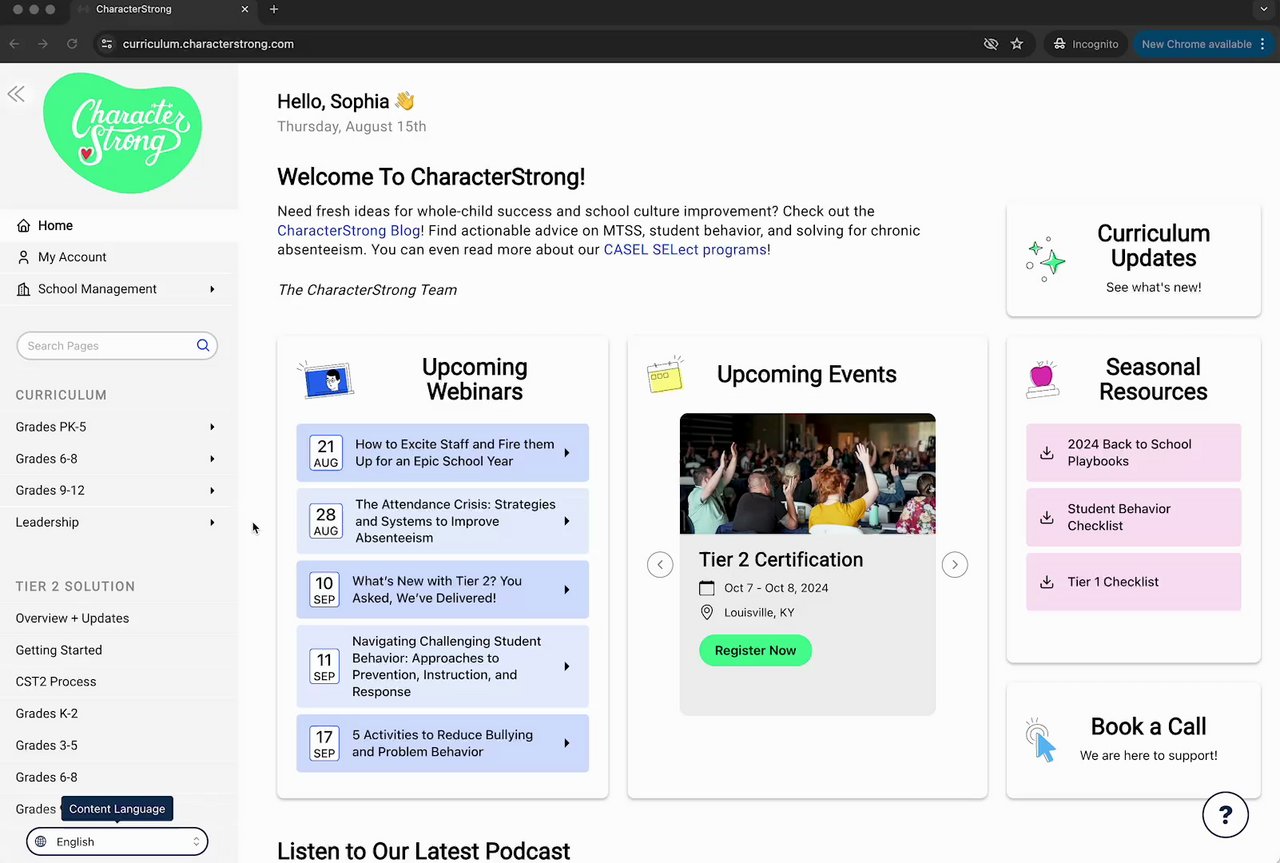Open the help question mark button
The image size is (1280, 863).
click(1225, 814)
